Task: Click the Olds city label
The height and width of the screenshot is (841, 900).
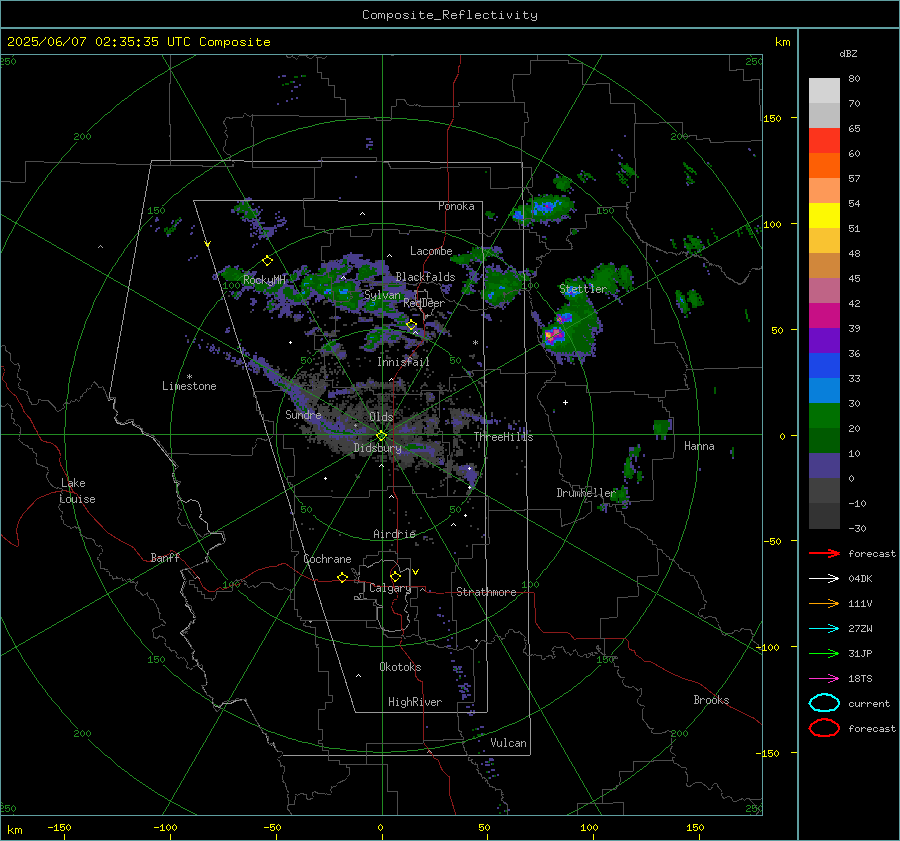Action: click(381, 417)
